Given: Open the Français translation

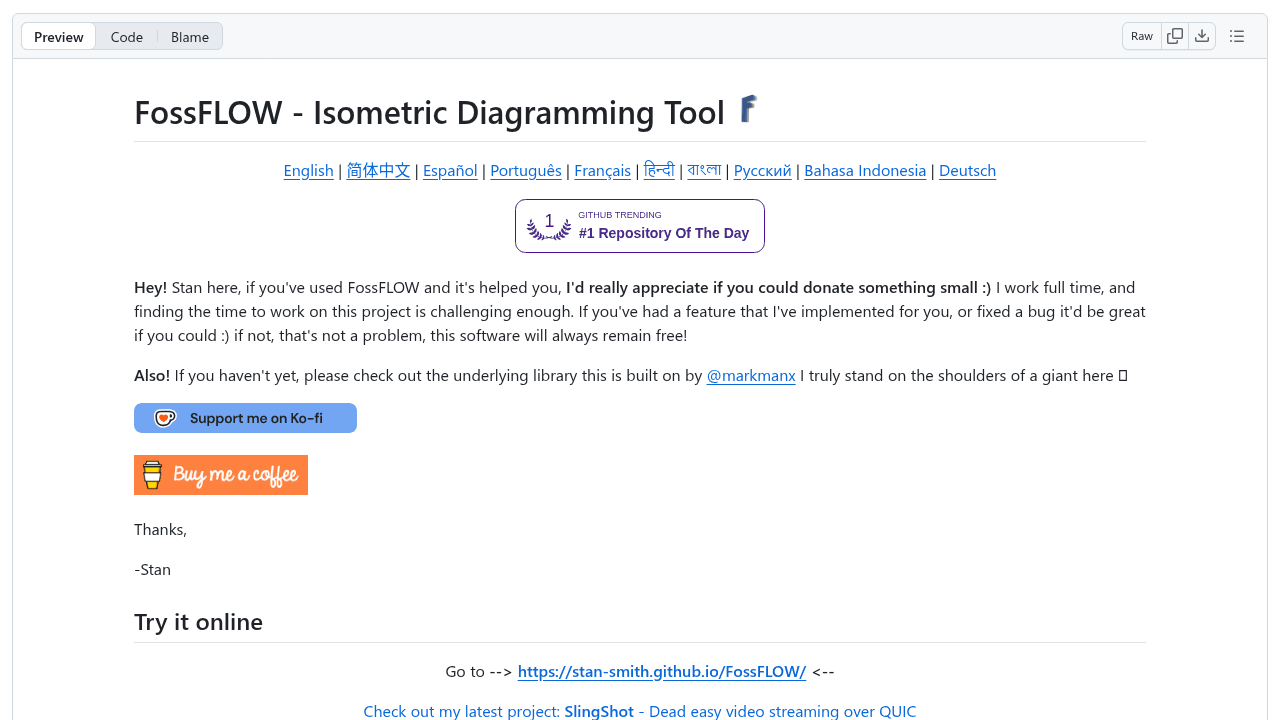Looking at the screenshot, I should [x=602, y=170].
